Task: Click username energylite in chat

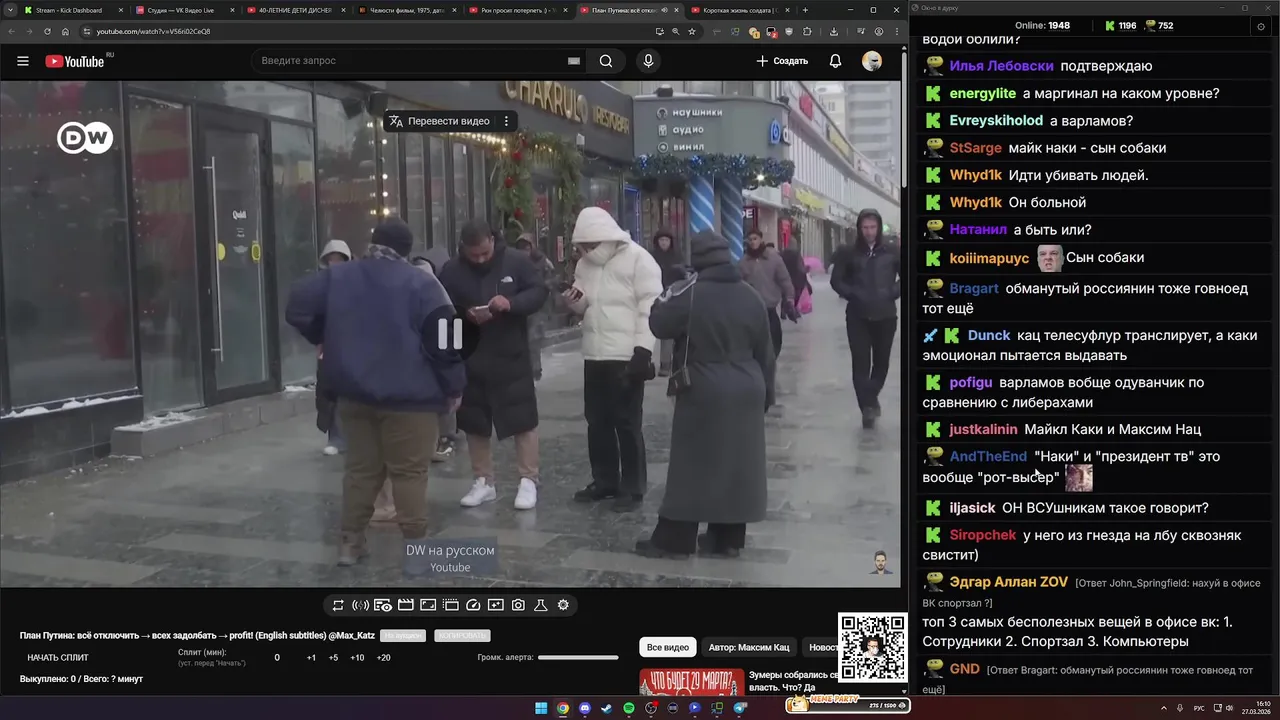Action: pyautogui.click(x=982, y=94)
